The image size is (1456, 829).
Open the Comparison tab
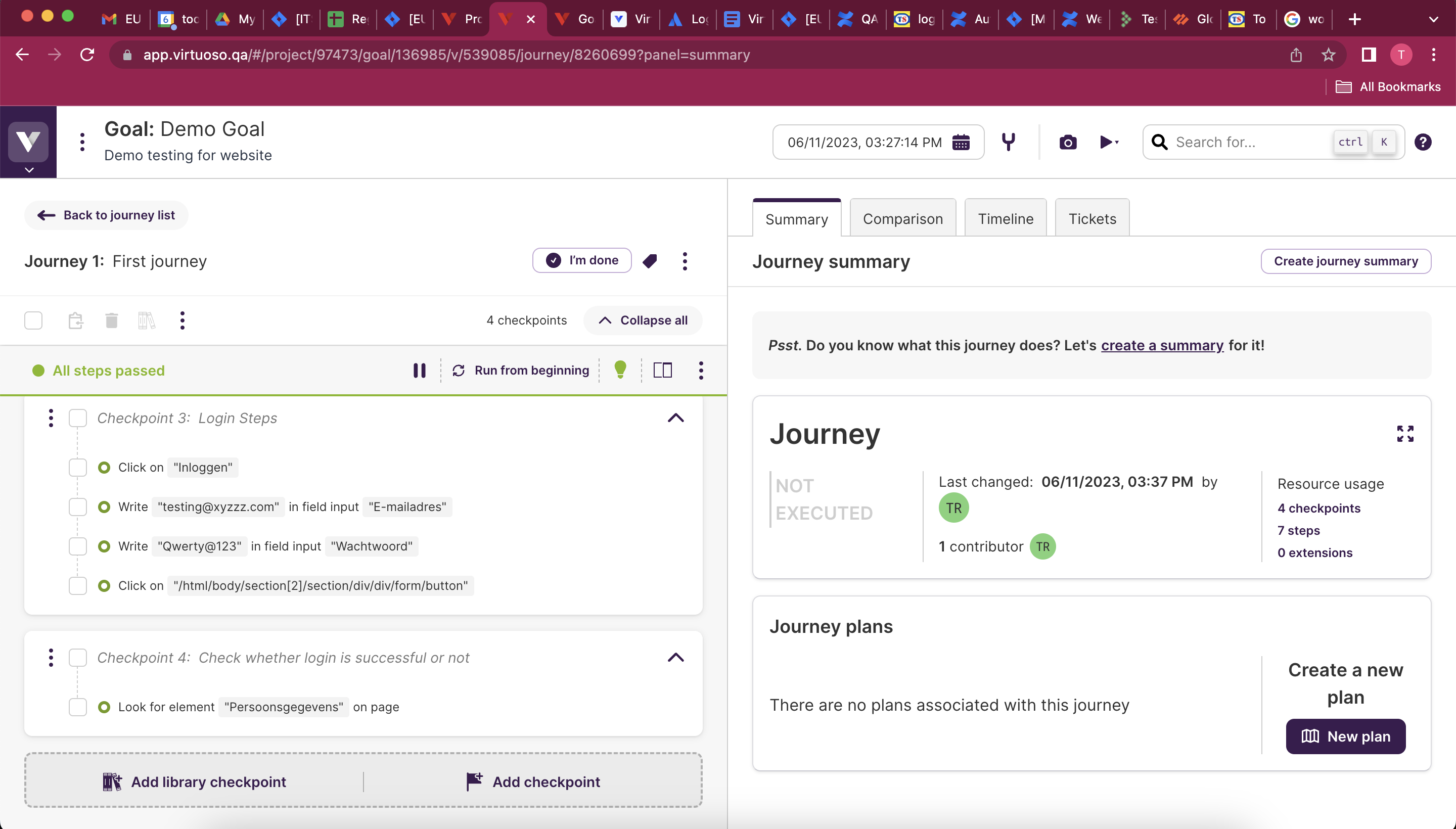pyautogui.click(x=902, y=219)
